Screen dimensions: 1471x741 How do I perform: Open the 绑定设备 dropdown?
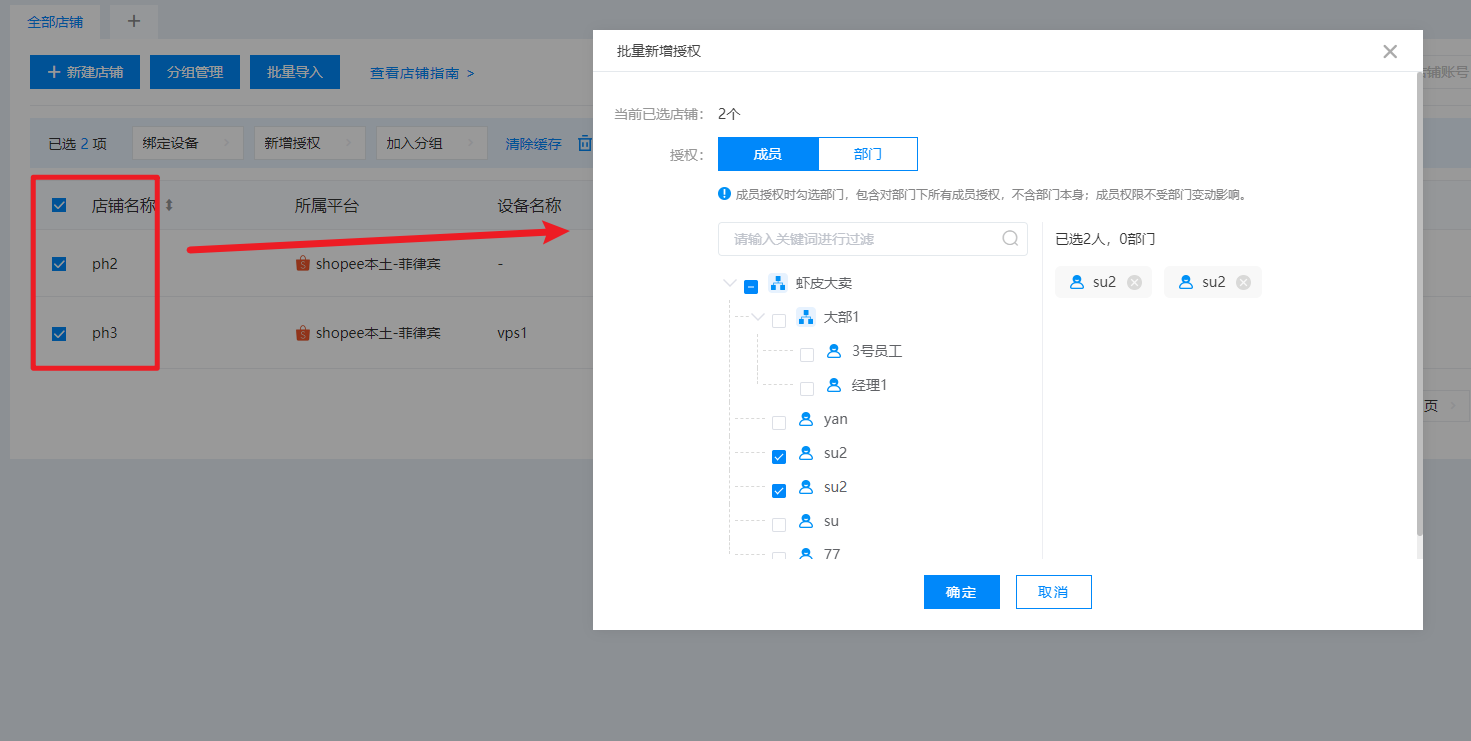click(x=187, y=143)
